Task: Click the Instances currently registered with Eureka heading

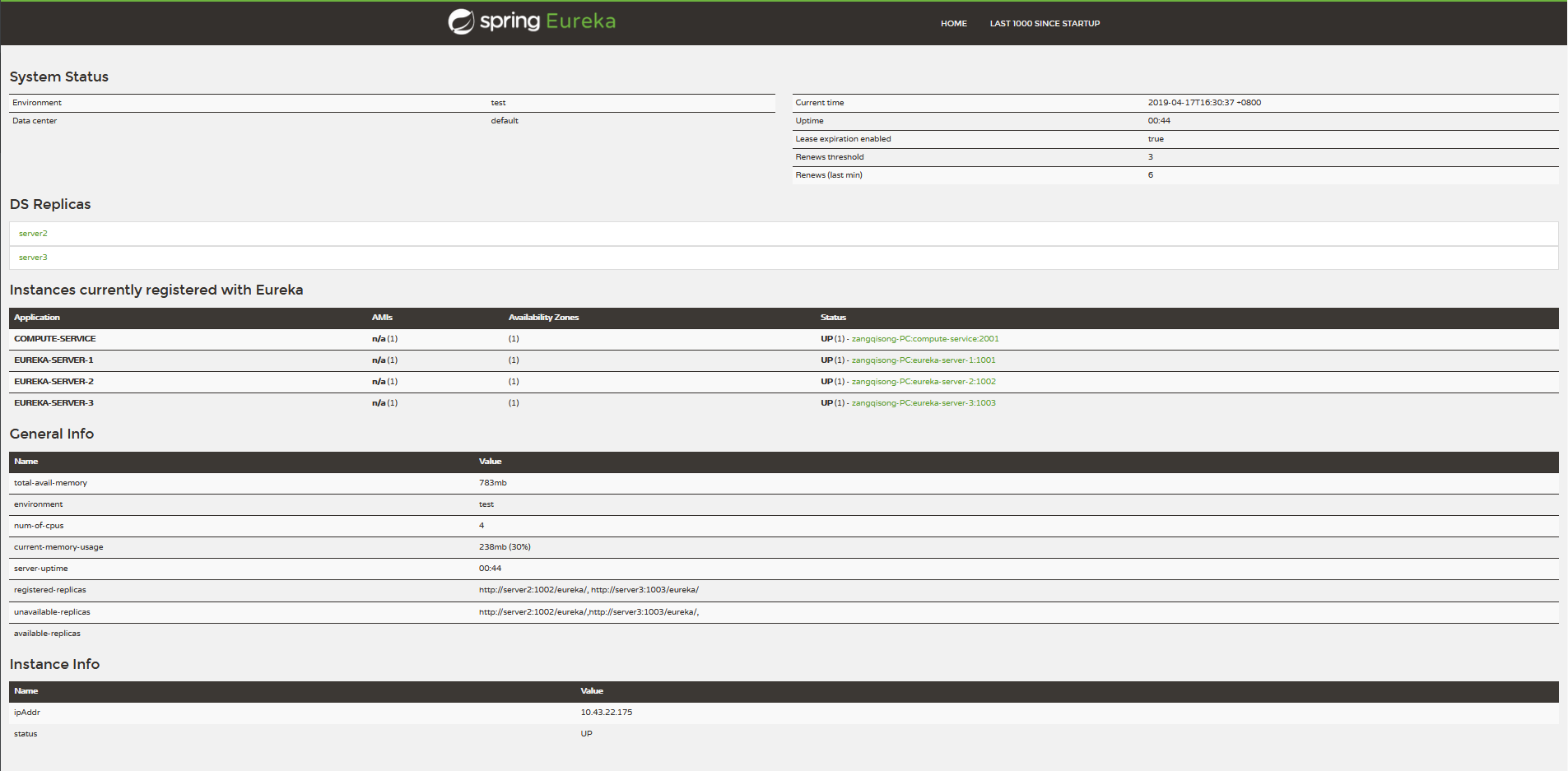Action: 156,290
